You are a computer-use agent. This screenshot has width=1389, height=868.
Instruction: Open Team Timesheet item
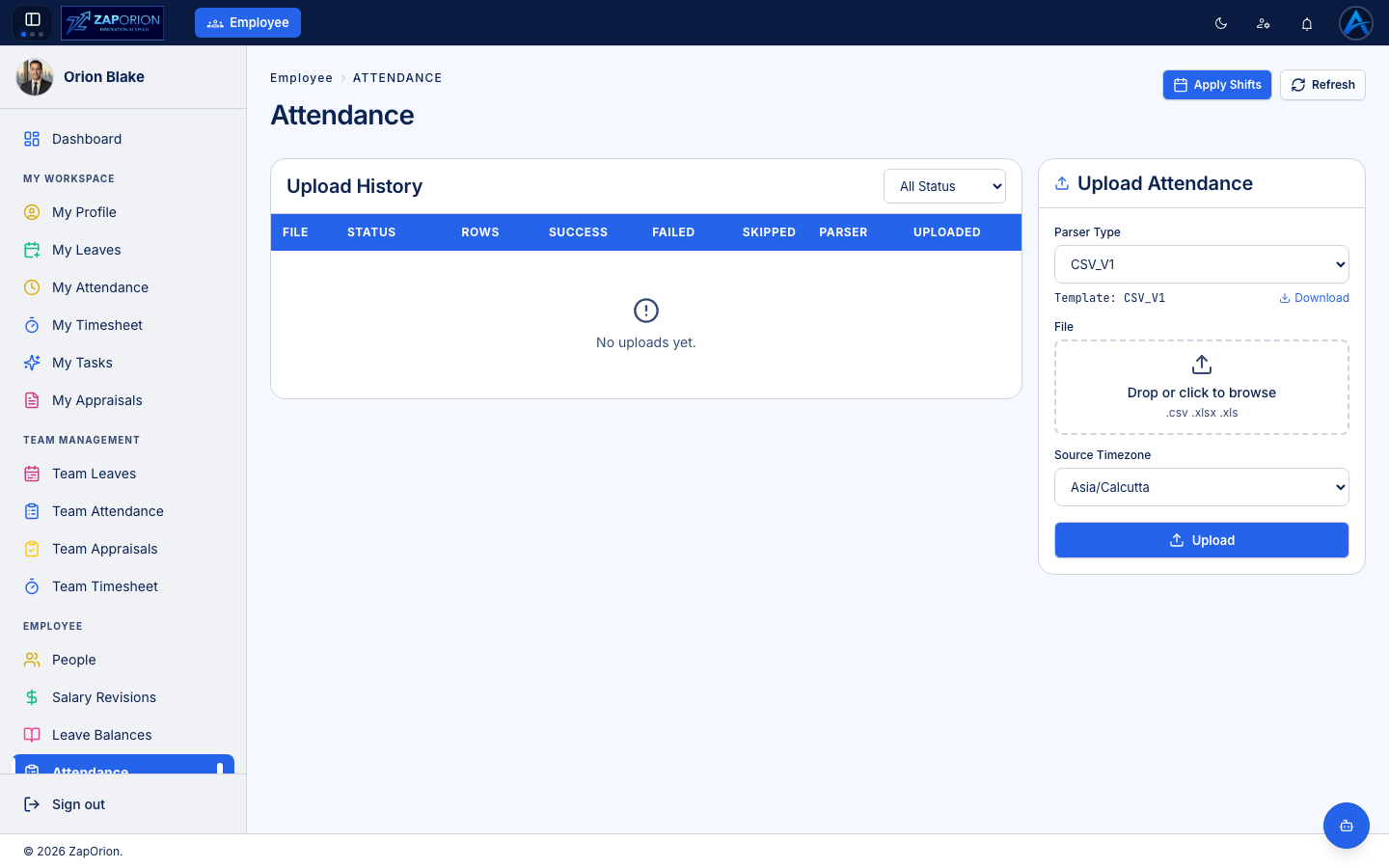pyautogui.click(x=123, y=586)
